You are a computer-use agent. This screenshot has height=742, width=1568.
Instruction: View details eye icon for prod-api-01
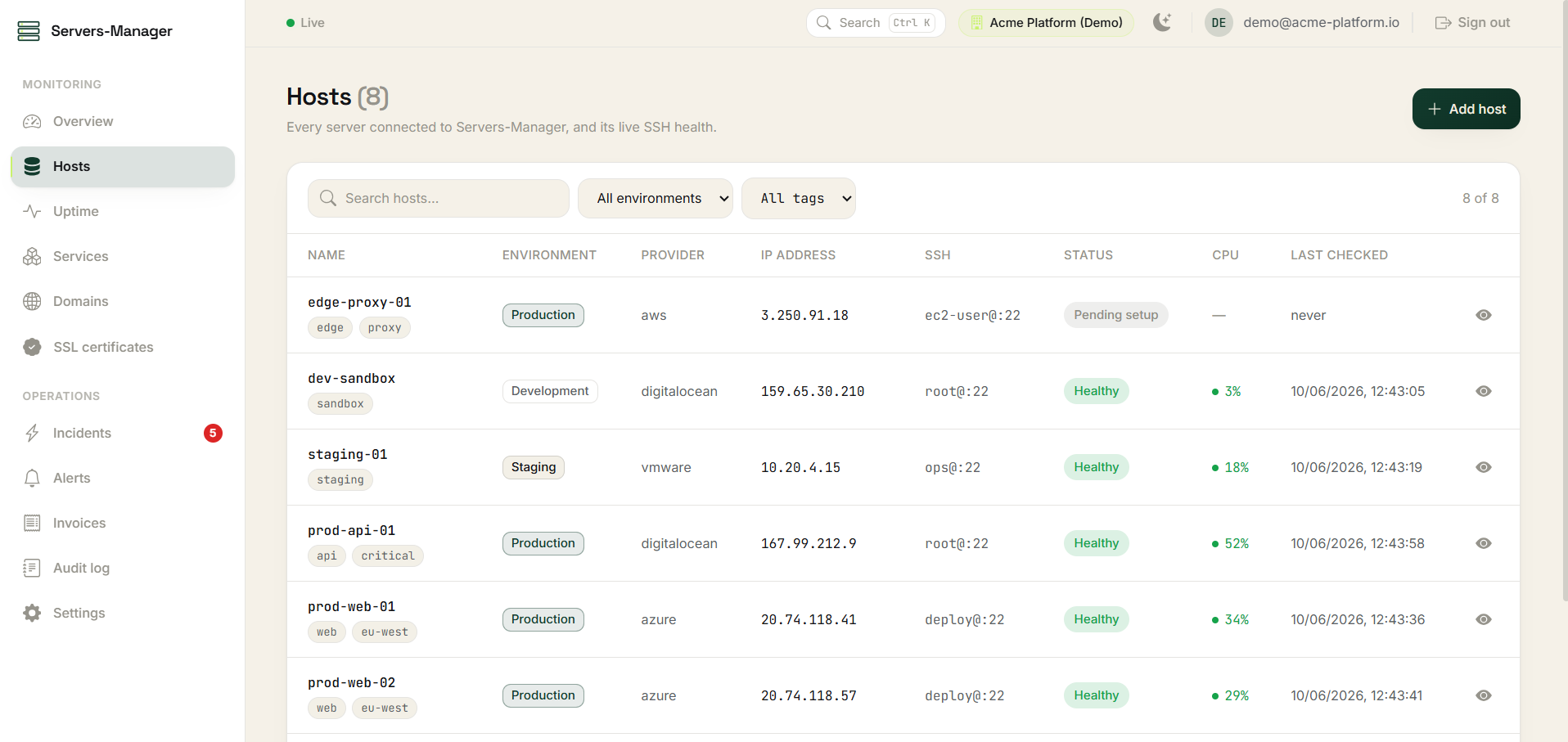pyautogui.click(x=1484, y=543)
